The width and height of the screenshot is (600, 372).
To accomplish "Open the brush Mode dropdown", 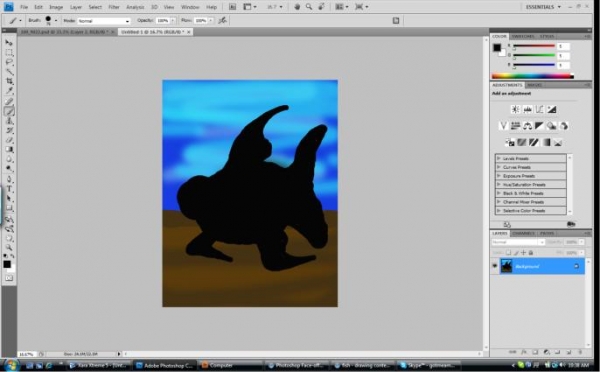I will (104, 21).
